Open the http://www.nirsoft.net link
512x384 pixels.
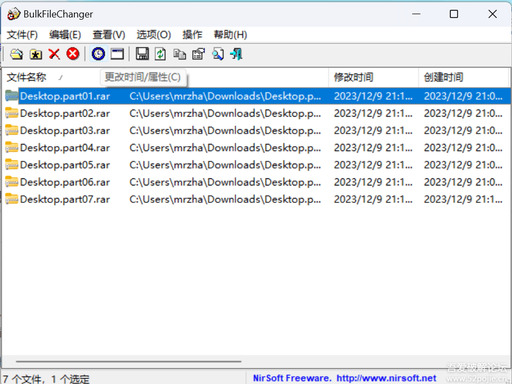point(386,378)
